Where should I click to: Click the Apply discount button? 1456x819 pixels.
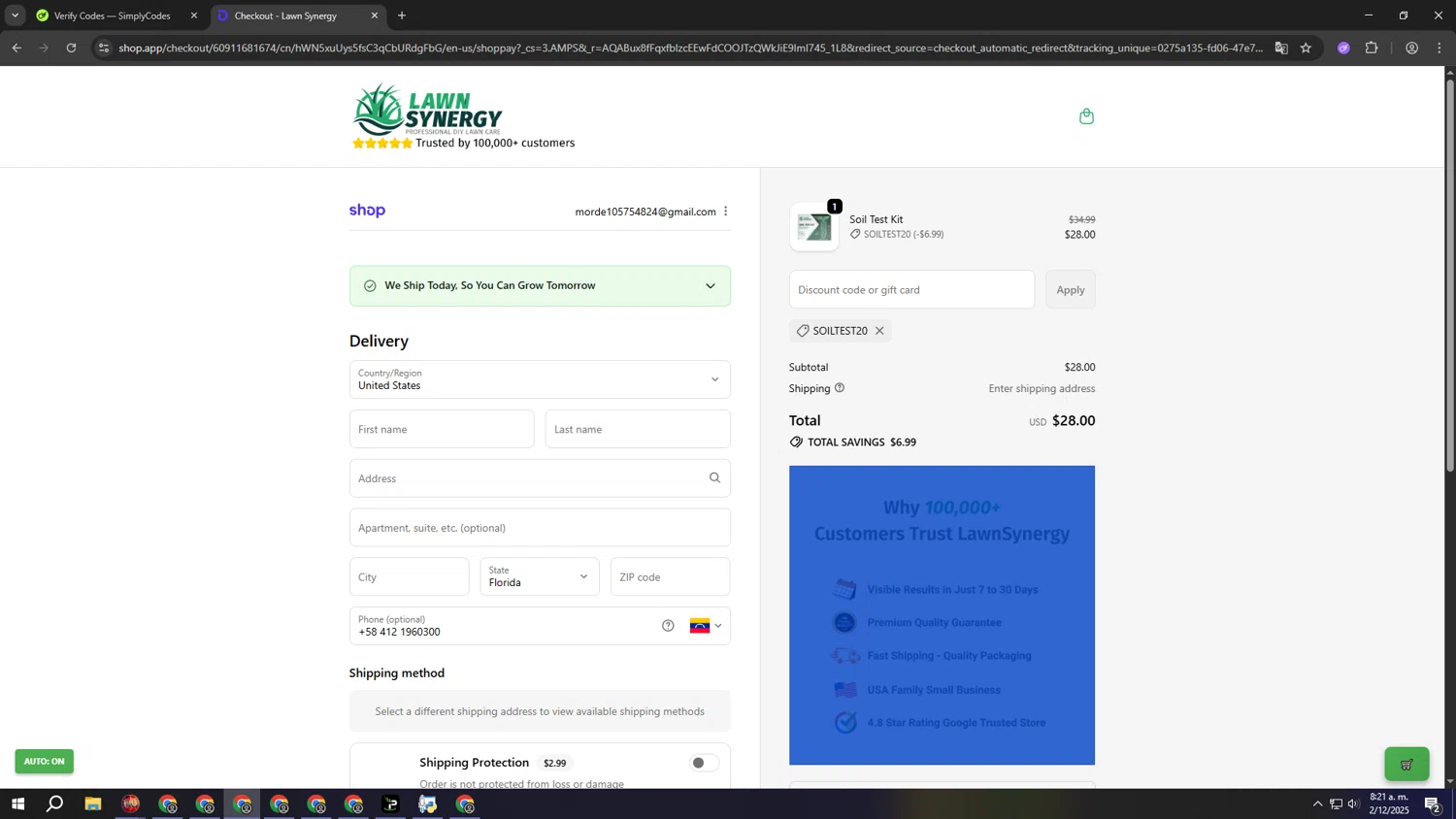coord(1071,290)
